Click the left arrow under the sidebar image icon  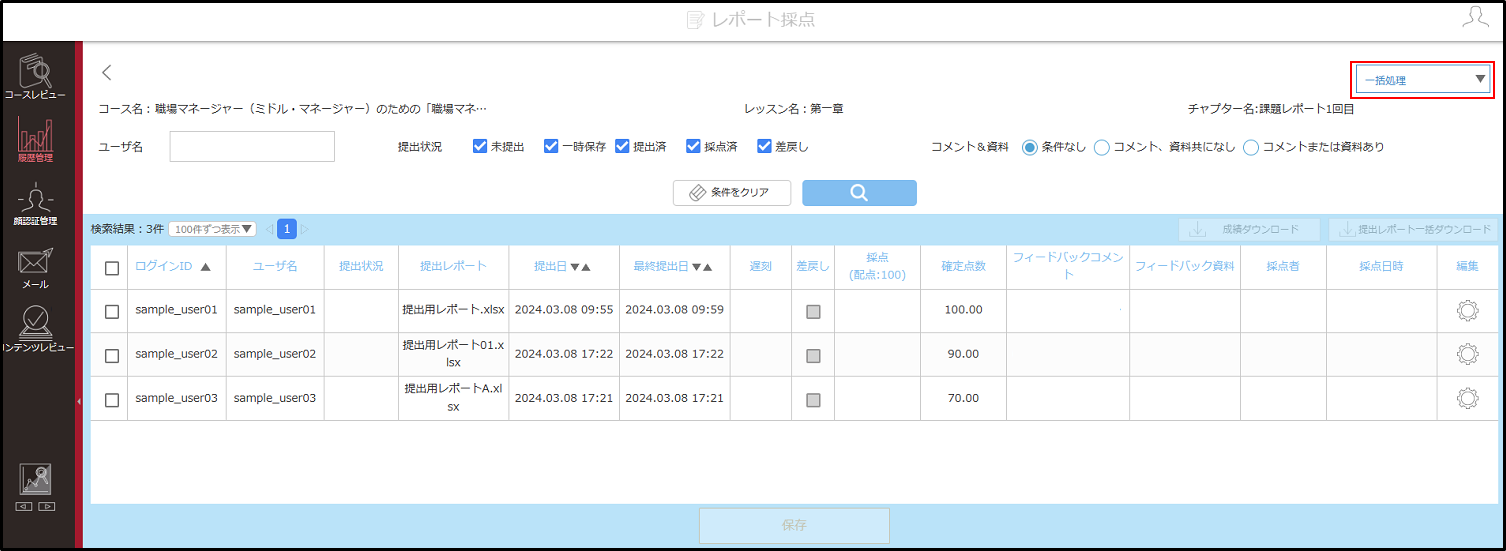pyautogui.click(x=25, y=506)
